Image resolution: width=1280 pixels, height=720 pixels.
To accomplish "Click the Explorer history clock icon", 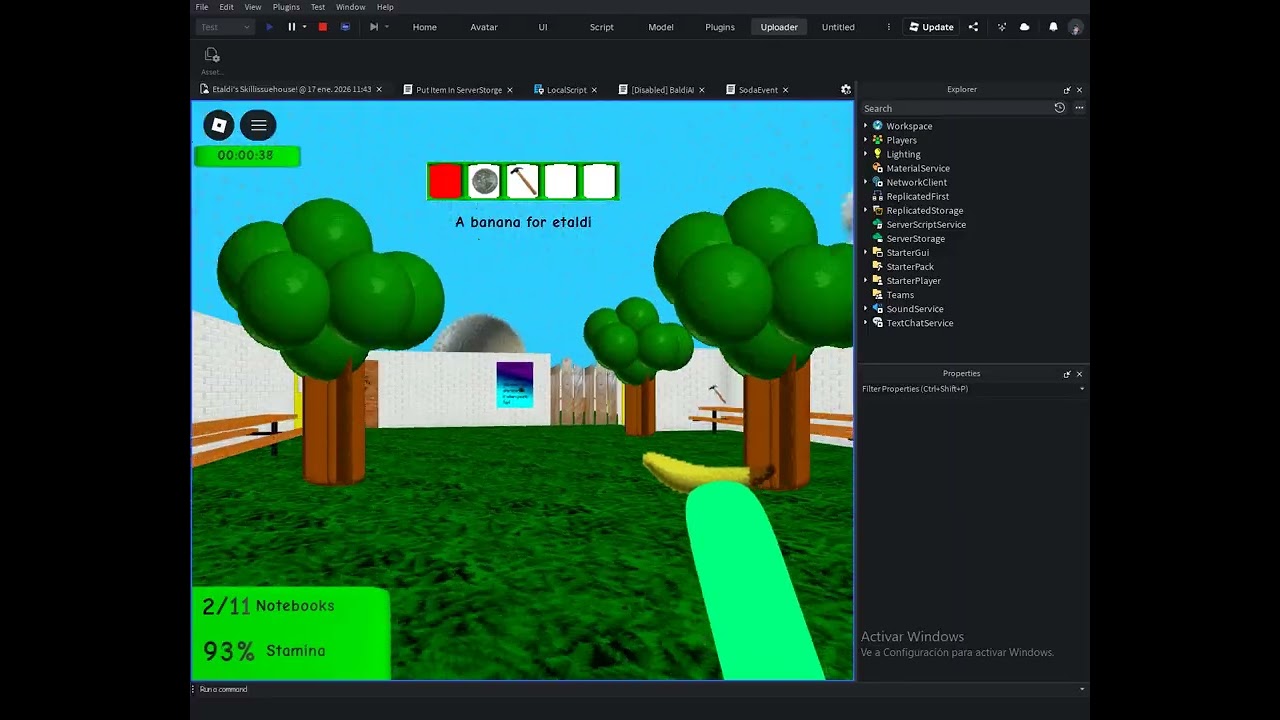I will tap(1060, 108).
